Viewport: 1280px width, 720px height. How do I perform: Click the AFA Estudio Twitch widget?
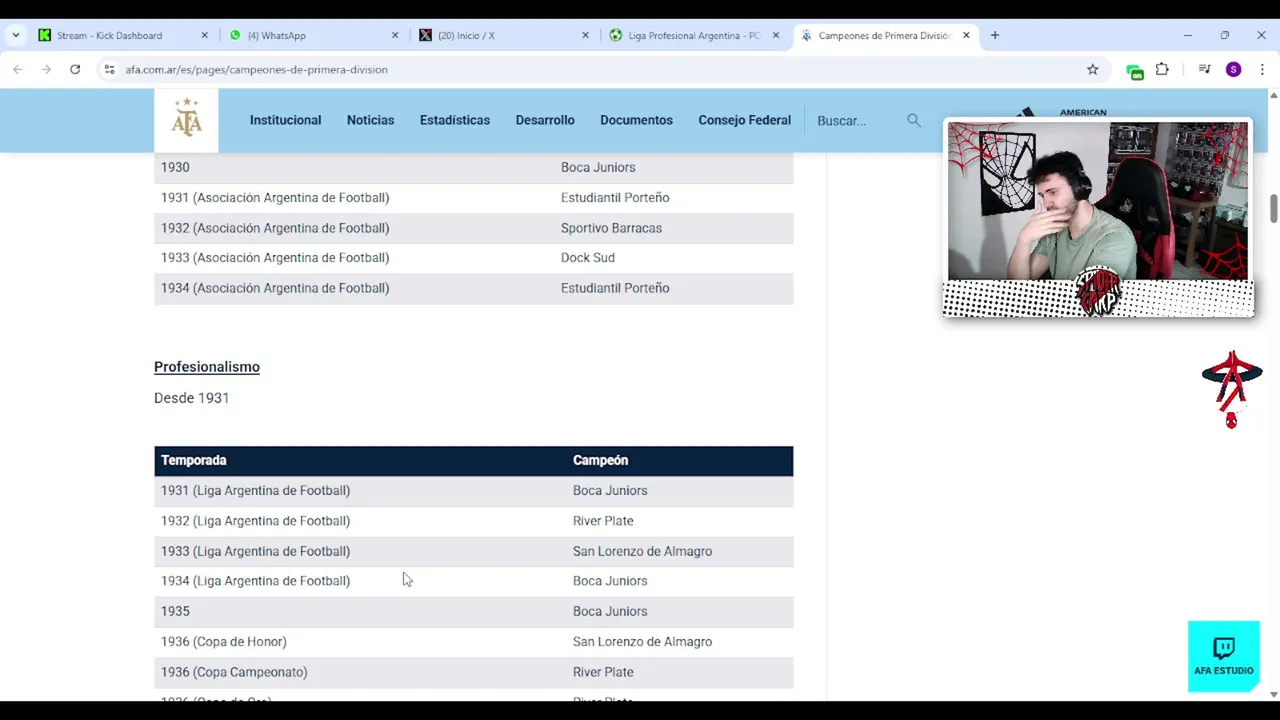coord(1224,656)
